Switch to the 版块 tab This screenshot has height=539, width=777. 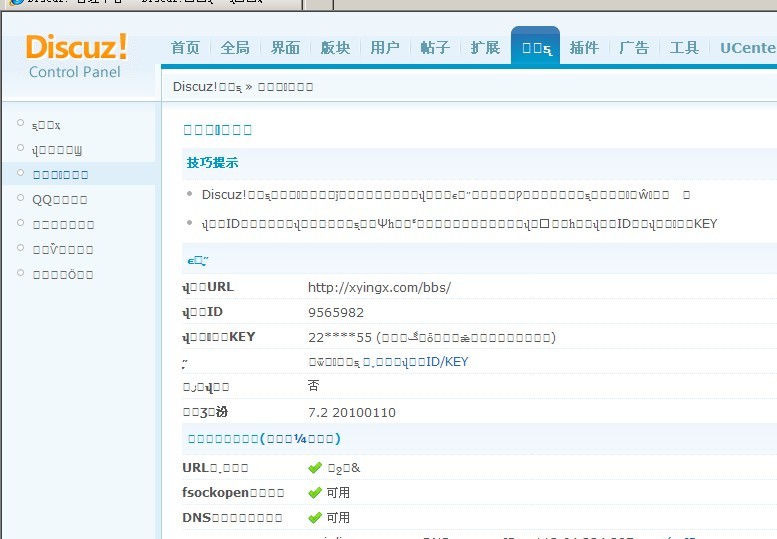tap(335, 48)
